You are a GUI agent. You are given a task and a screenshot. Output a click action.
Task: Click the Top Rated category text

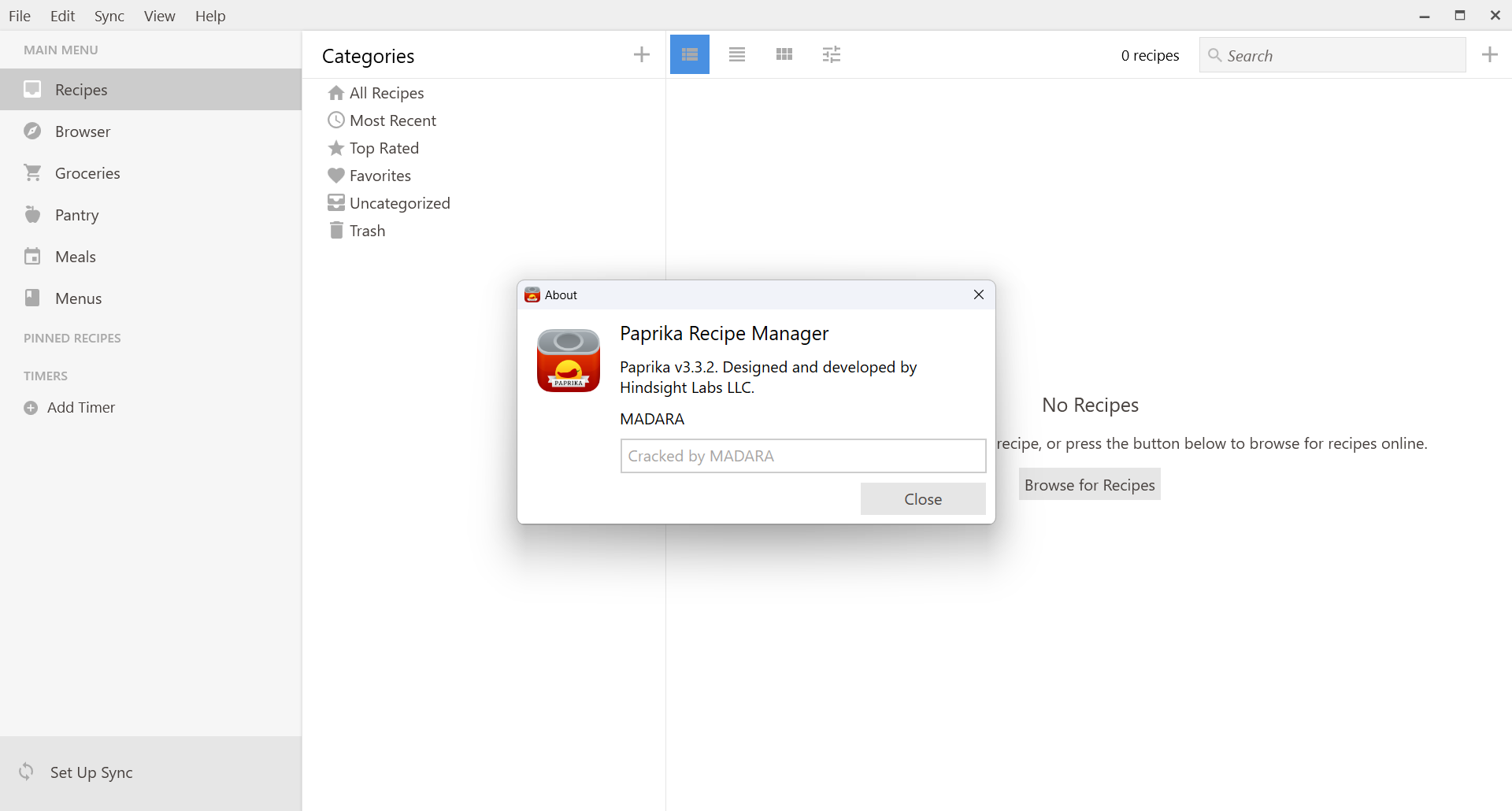point(384,148)
